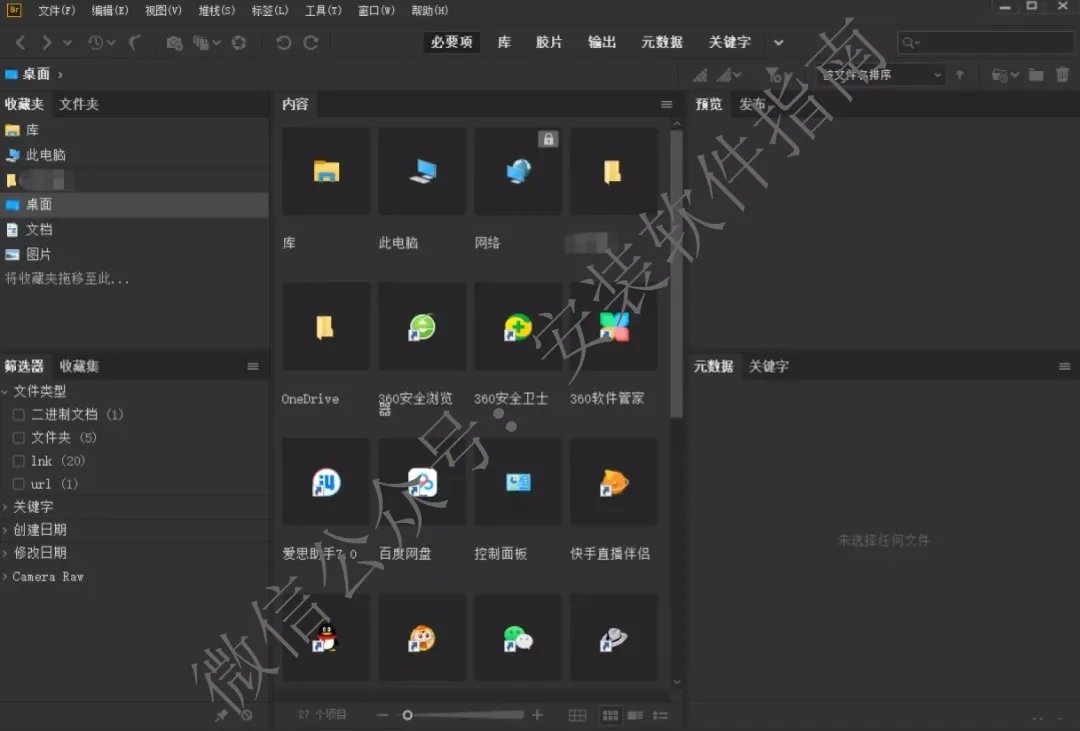1080x731 pixels.
Task: Decrease thumbnail size minus button
Action: point(383,715)
